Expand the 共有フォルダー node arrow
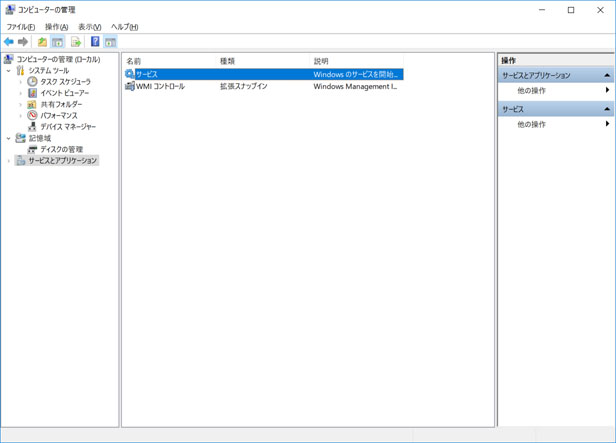This screenshot has height=443, width=616. (20, 104)
